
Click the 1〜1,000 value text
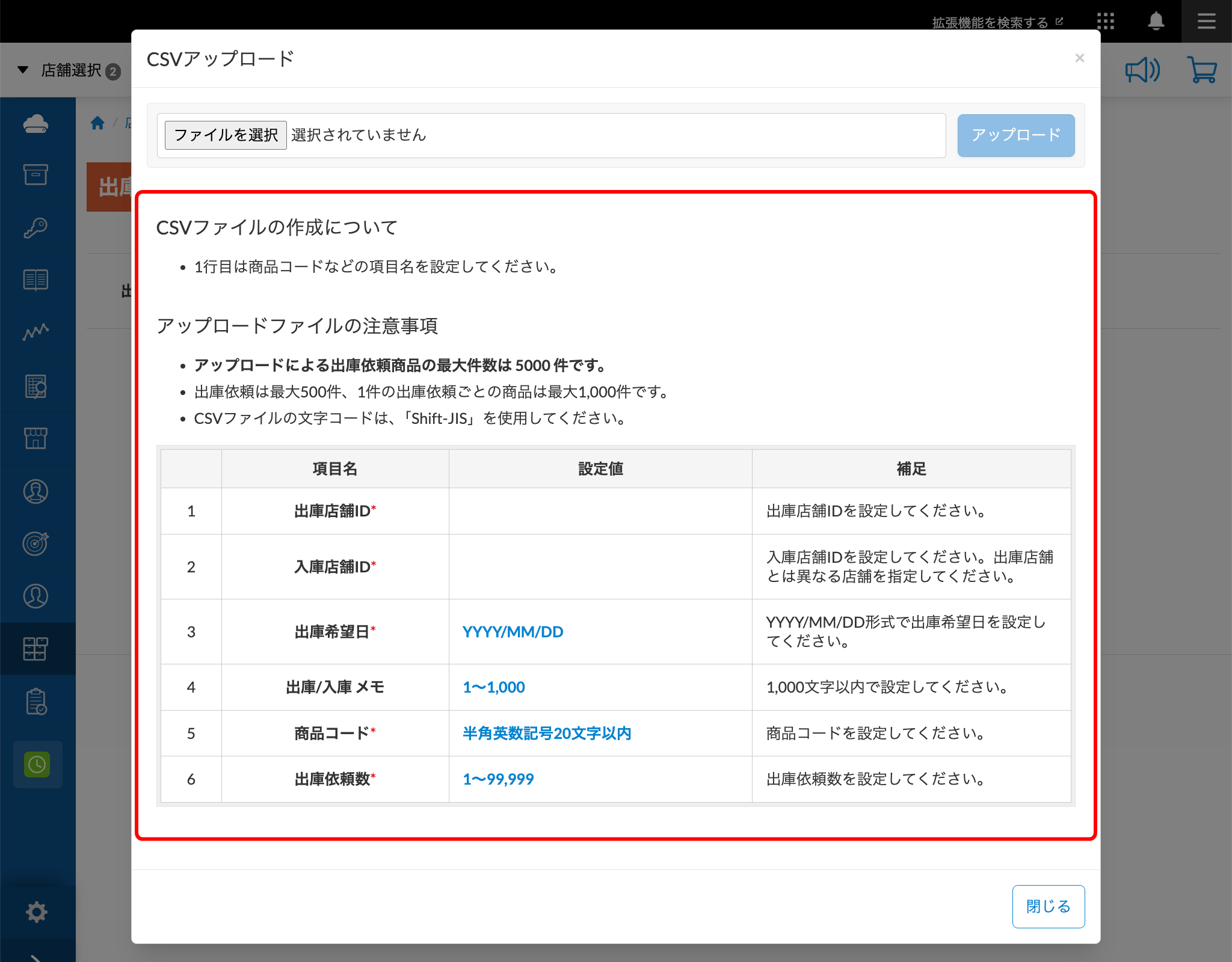[493, 687]
